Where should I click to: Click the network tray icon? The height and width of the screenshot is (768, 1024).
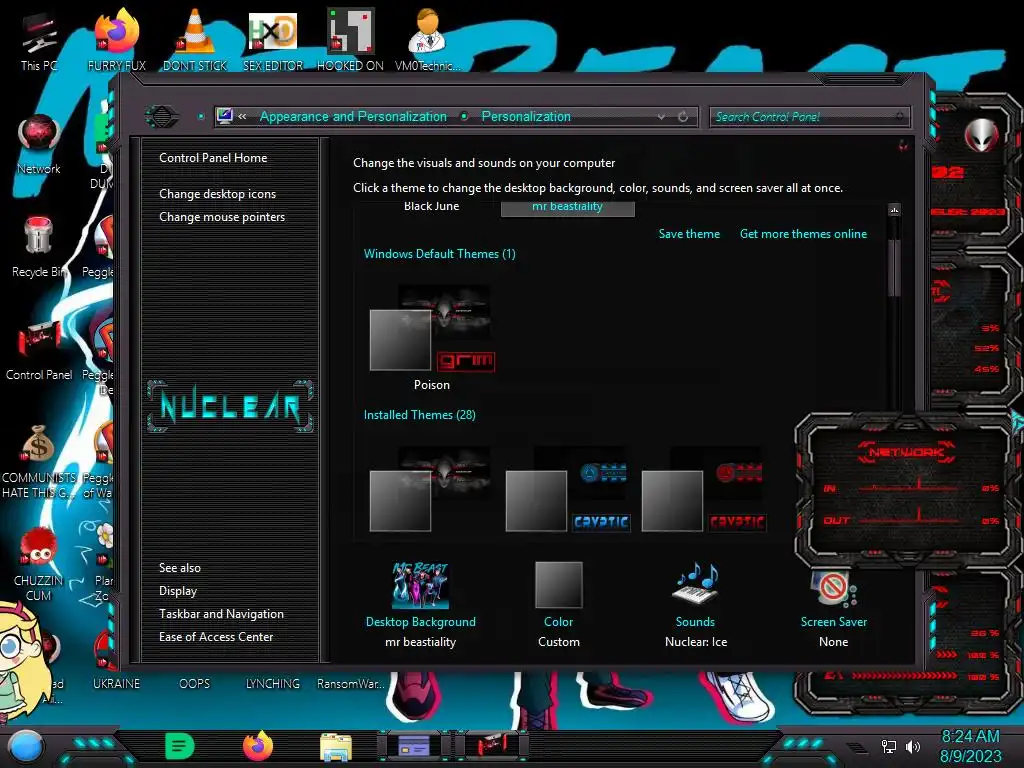888,746
